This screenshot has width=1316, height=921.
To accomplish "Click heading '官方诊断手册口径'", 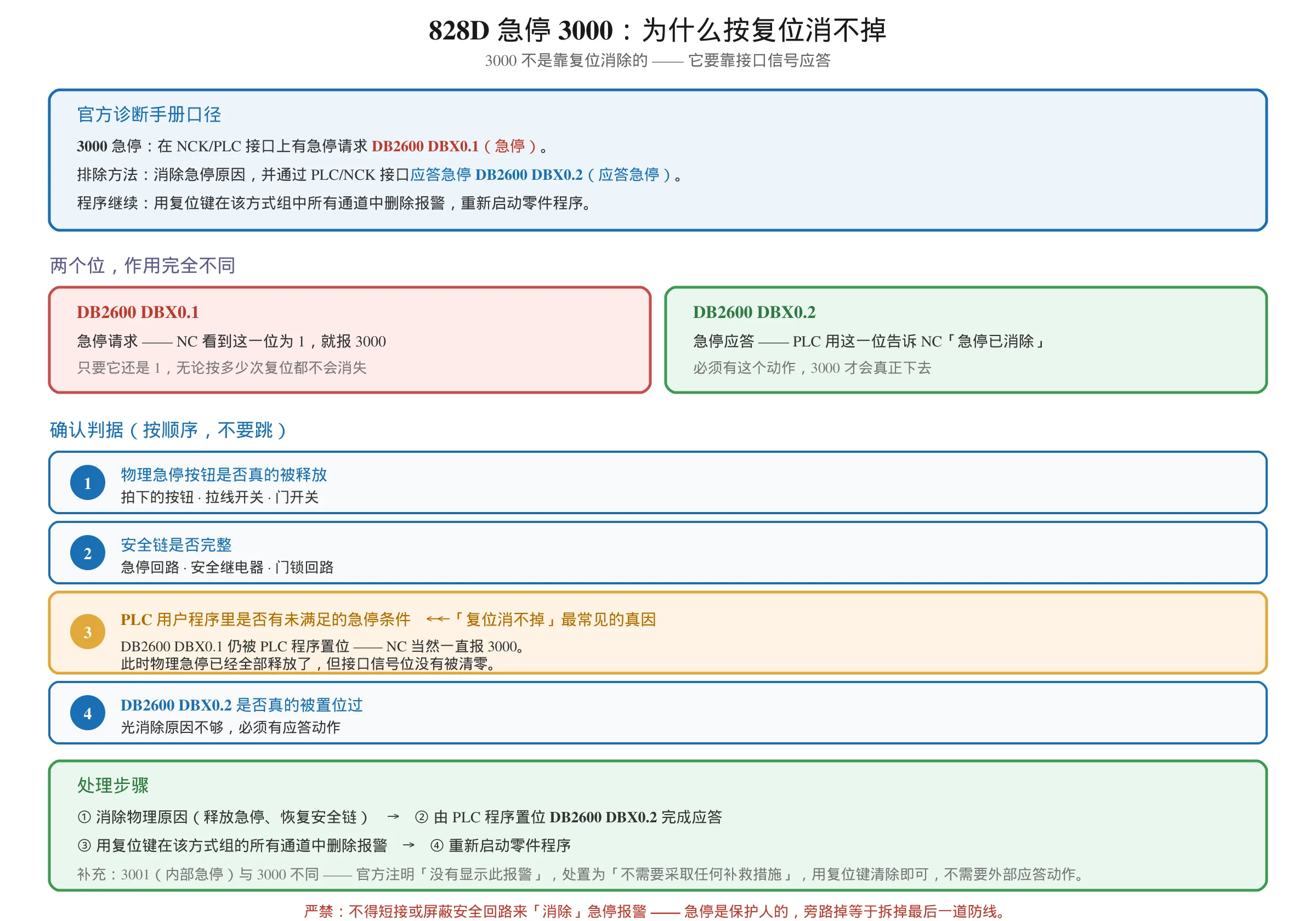I will point(149,114).
